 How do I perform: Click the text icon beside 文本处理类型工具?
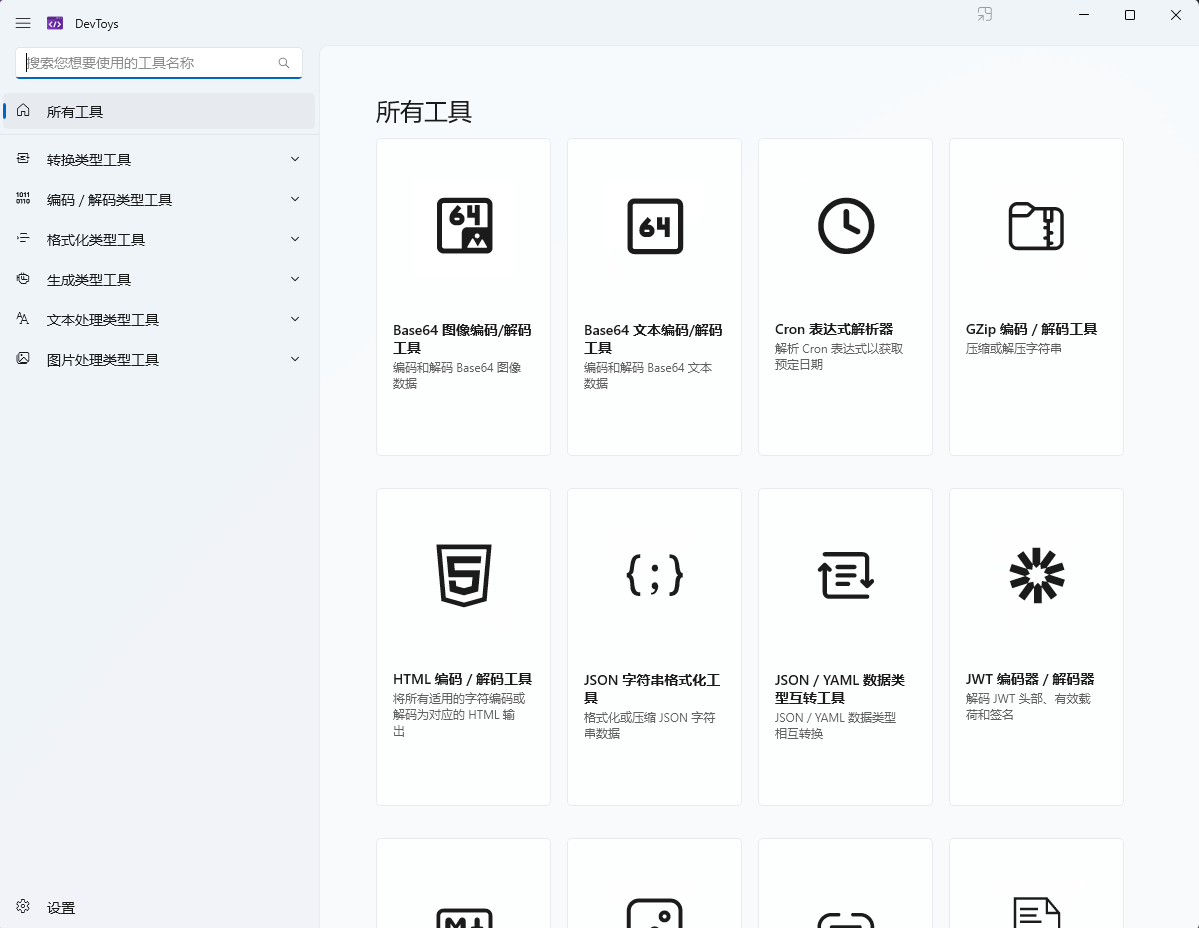click(x=23, y=318)
